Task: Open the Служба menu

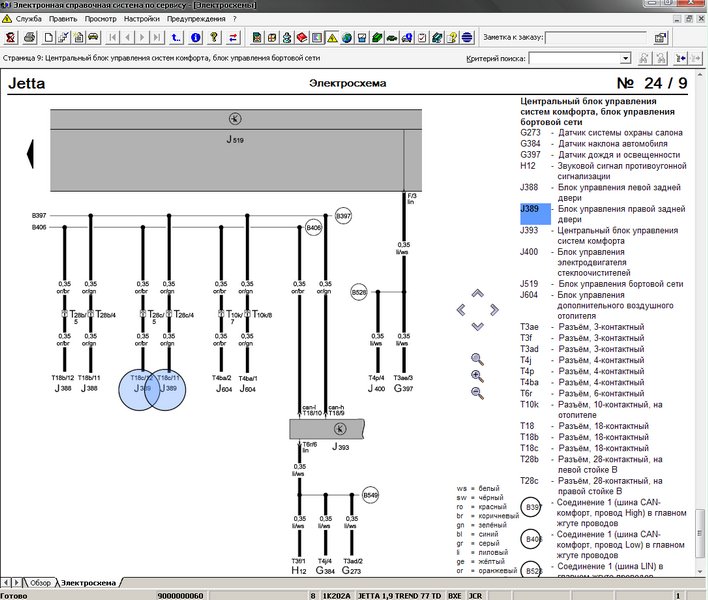Action: point(28,19)
